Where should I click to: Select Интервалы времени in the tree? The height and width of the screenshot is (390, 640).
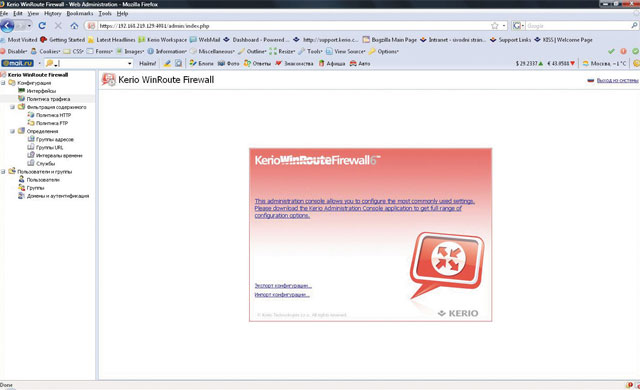[59, 155]
